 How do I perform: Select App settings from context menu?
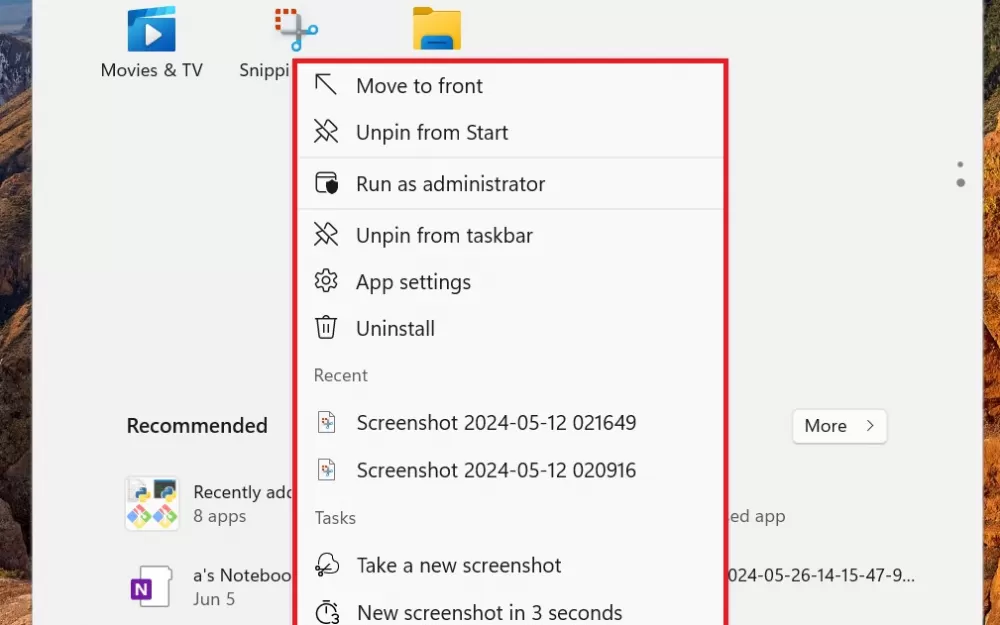coord(413,282)
